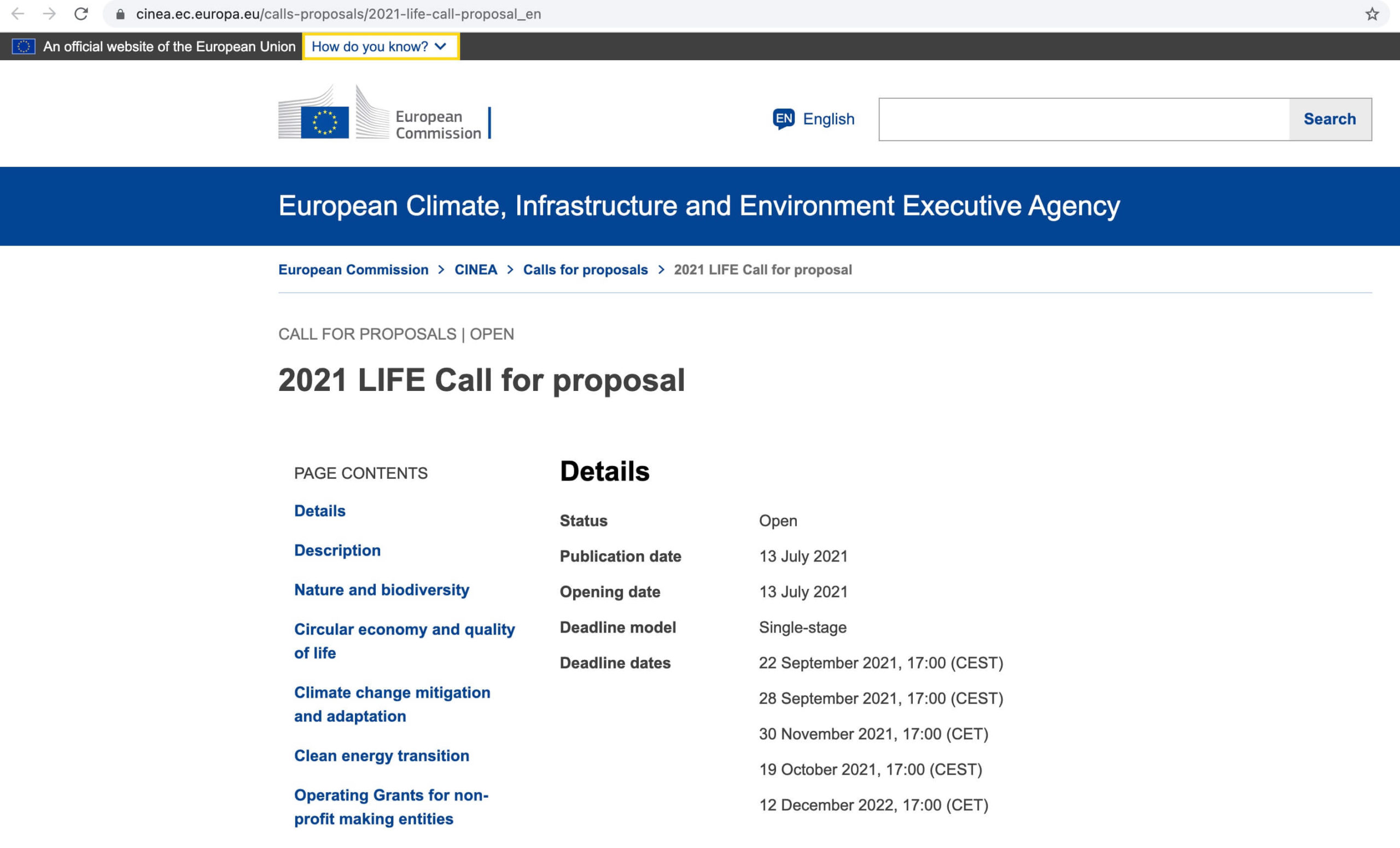The width and height of the screenshot is (1400, 848).
Task: Click the site search text field
Action: click(x=1084, y=119)
